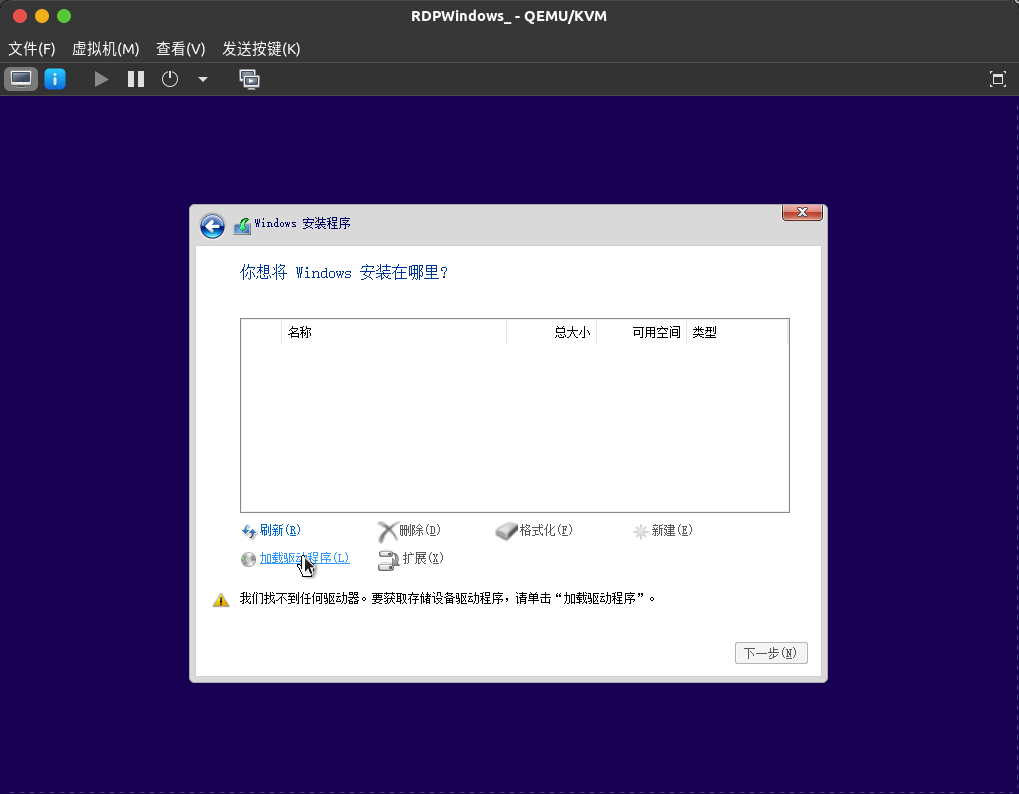Click the 格式化(F) format option
This screenshot has height=794, width=1019.
tap(546, 530)
